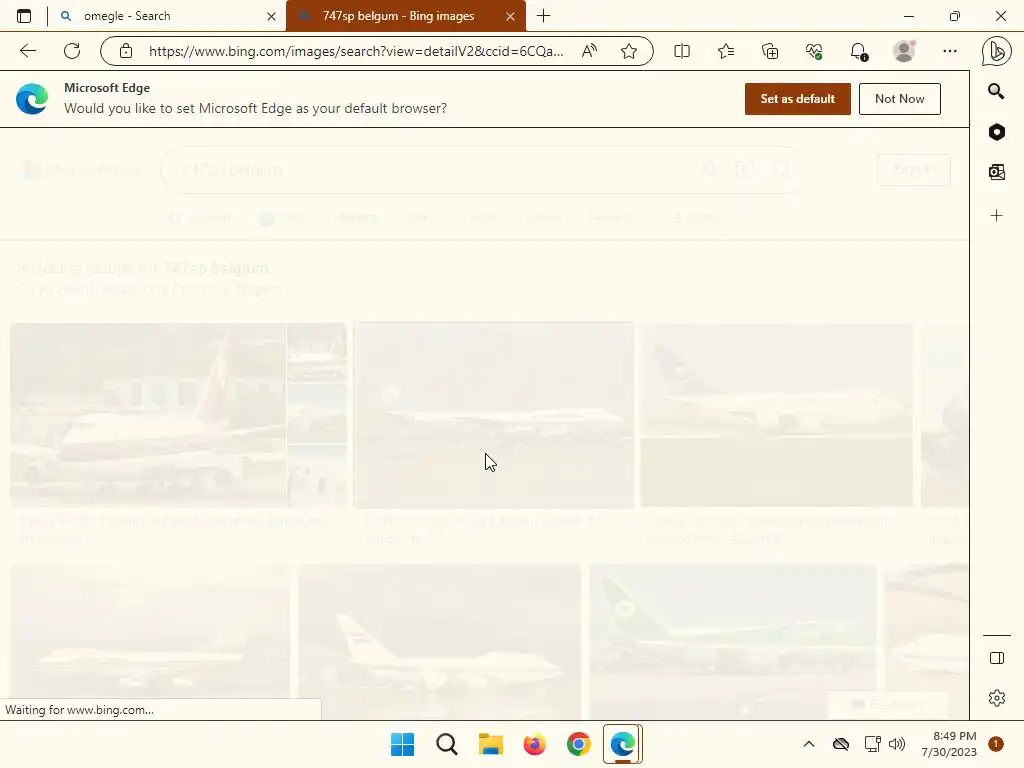1024x768 pixels.
Task: Open Windows Start menu
Action: (x=402, y=744)
